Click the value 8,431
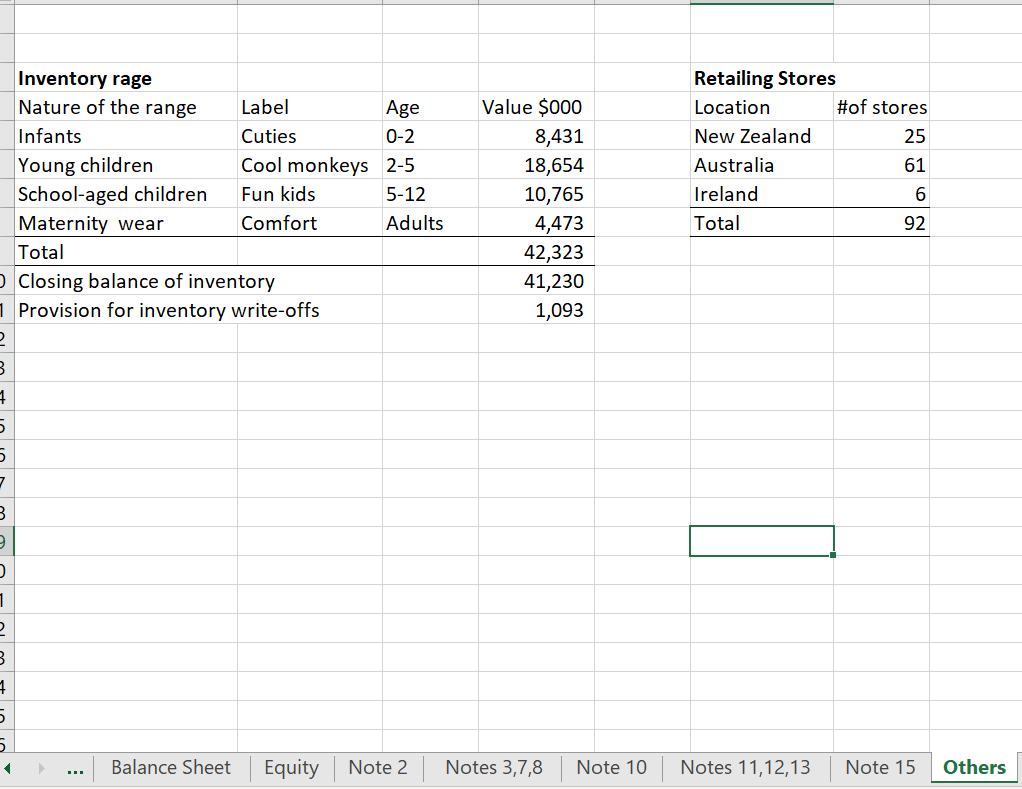Screen dimensions: 1022x789 coord(536,136)
